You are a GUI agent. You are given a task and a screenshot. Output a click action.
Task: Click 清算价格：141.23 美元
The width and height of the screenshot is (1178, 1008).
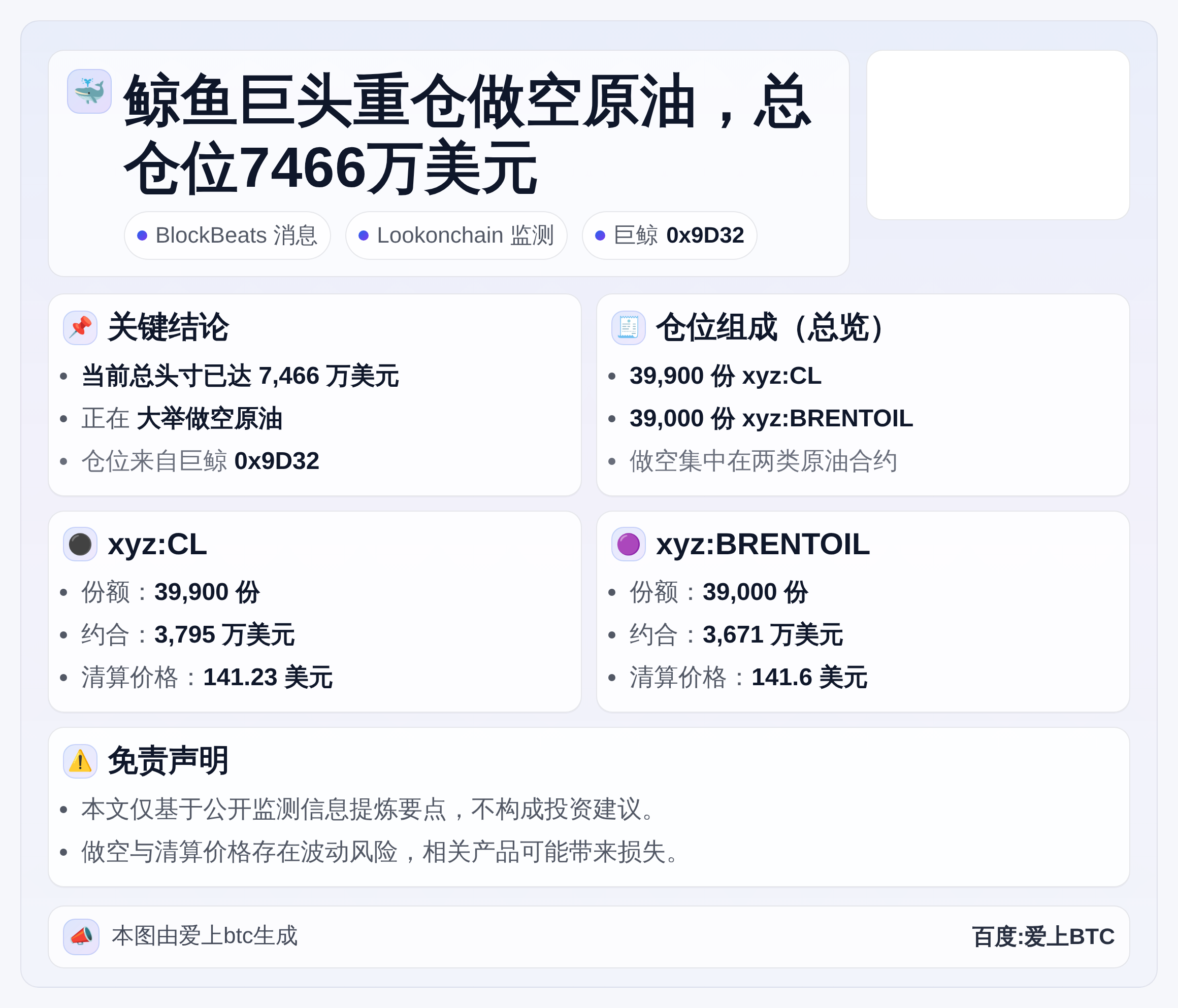[x=207, y=677]
